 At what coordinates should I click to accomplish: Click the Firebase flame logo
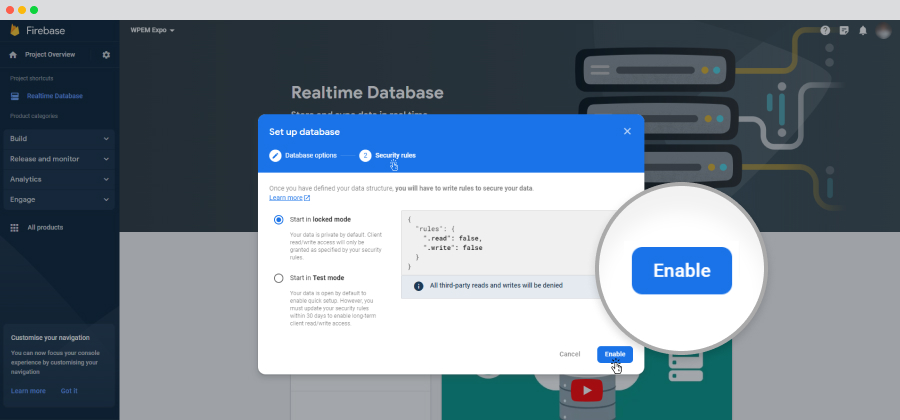(x=15, y=30)
